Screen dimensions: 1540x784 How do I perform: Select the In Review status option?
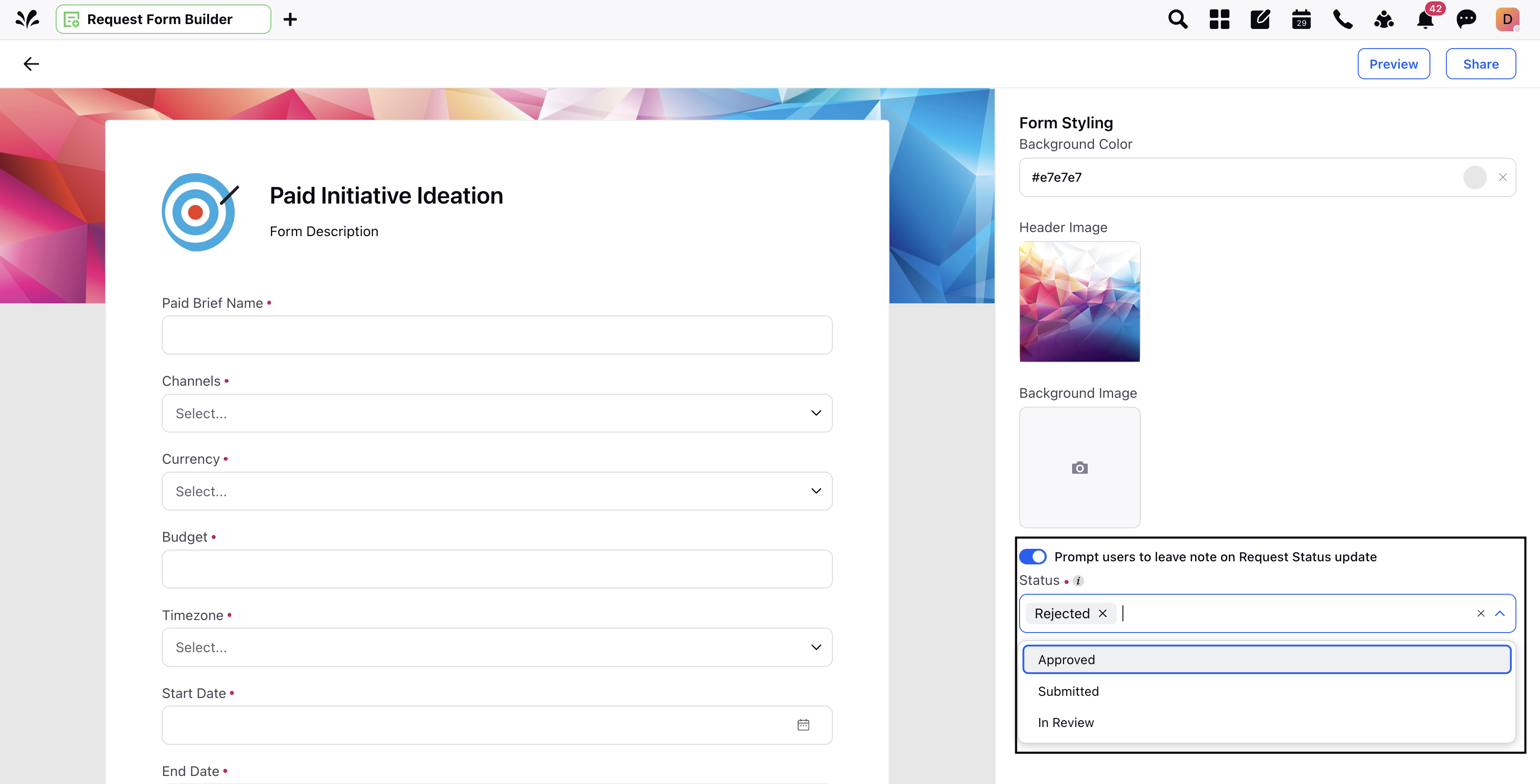(1267, 723)
